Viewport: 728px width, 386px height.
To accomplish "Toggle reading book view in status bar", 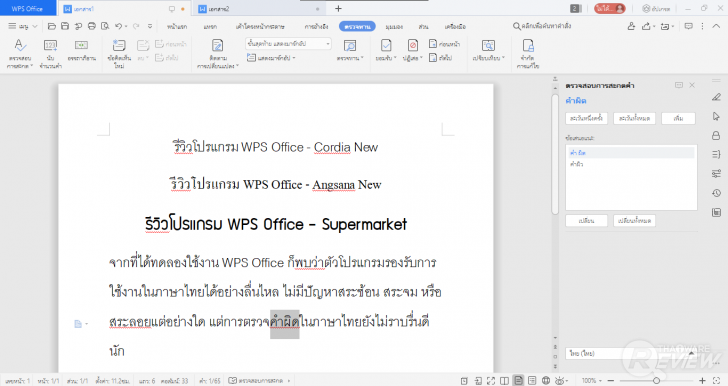I will pyautogui.click(x=505, y=380).
